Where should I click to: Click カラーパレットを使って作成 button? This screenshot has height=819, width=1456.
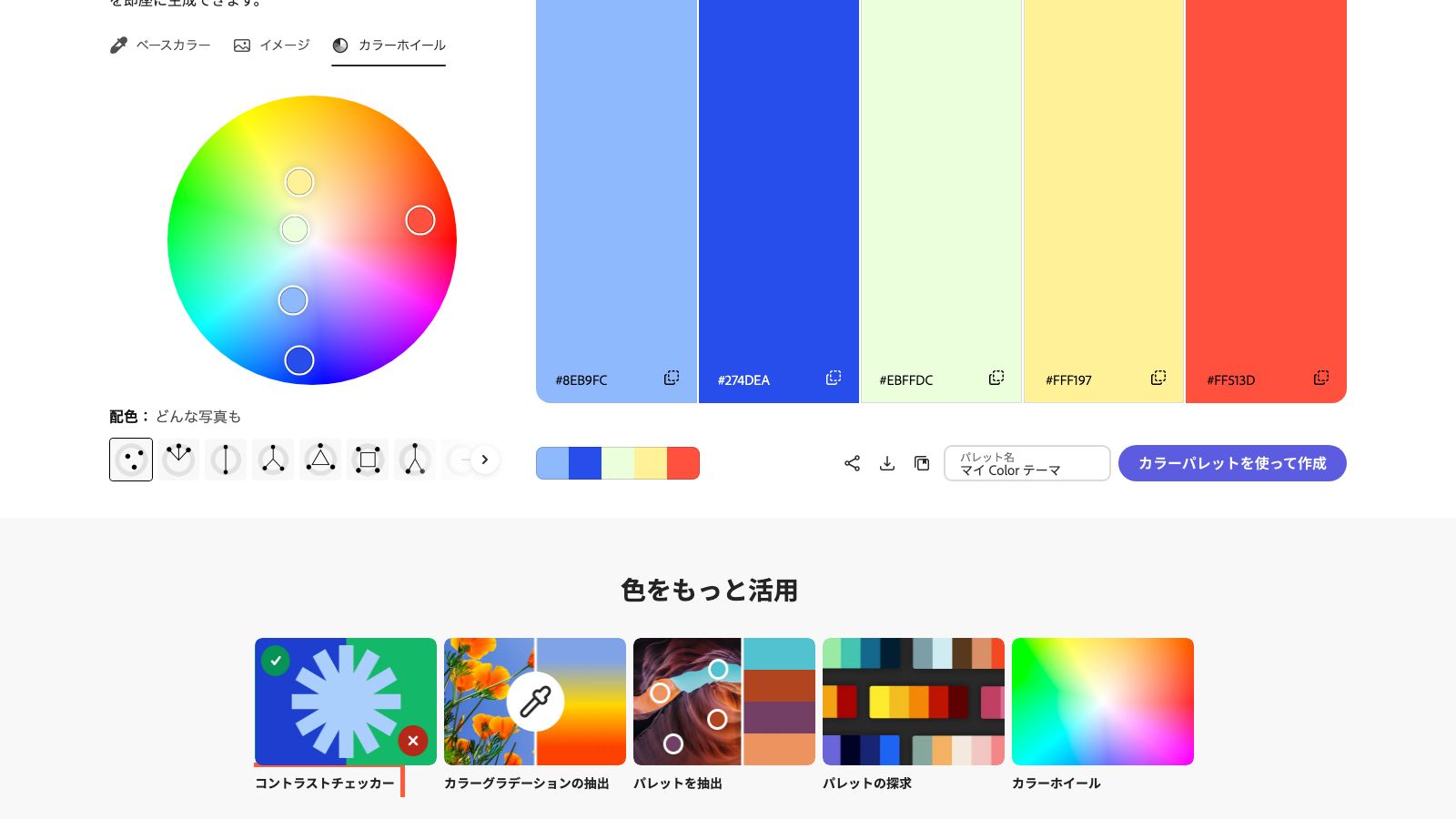[x=1232, y=463]
